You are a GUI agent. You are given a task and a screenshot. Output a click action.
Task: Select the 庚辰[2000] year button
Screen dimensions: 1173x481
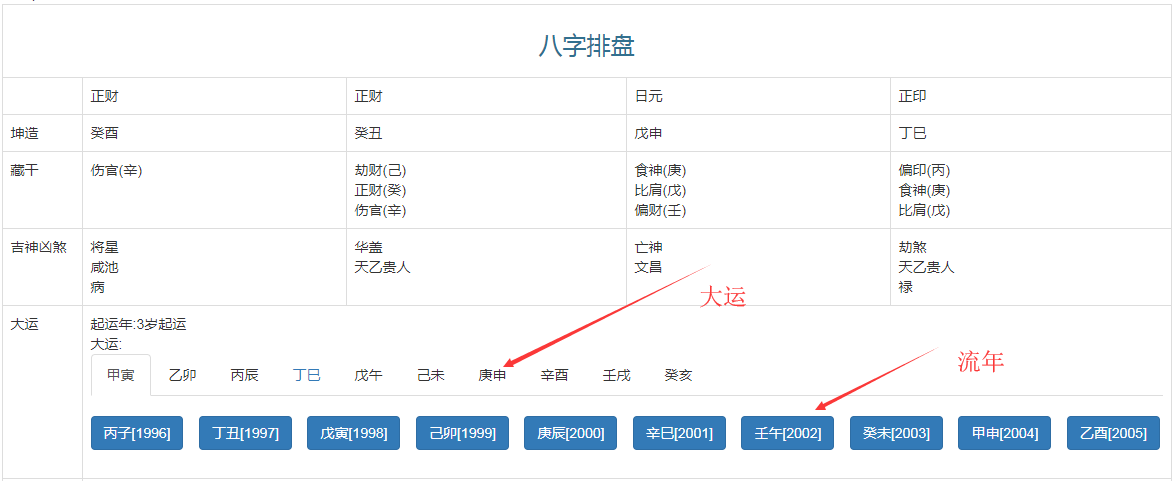(570, 433)
